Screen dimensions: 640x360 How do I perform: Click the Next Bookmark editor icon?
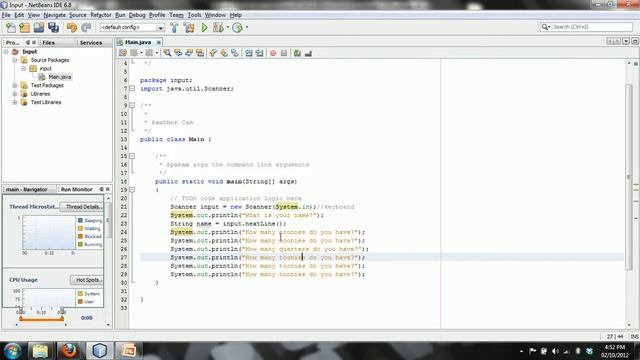(x=224, y=53)
